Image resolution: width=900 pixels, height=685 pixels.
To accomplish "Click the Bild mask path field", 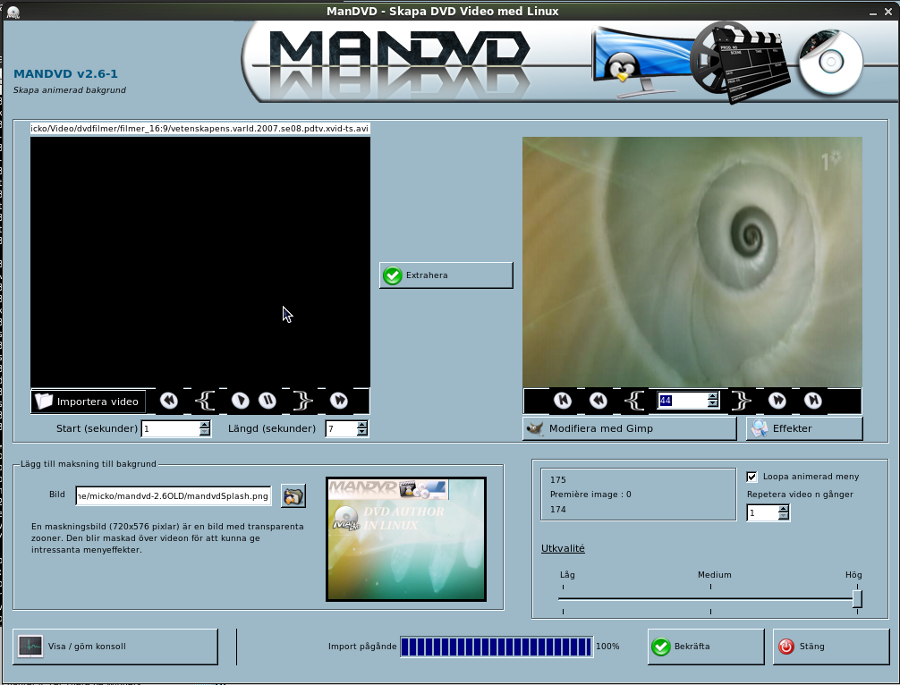I will pos(173,496).
